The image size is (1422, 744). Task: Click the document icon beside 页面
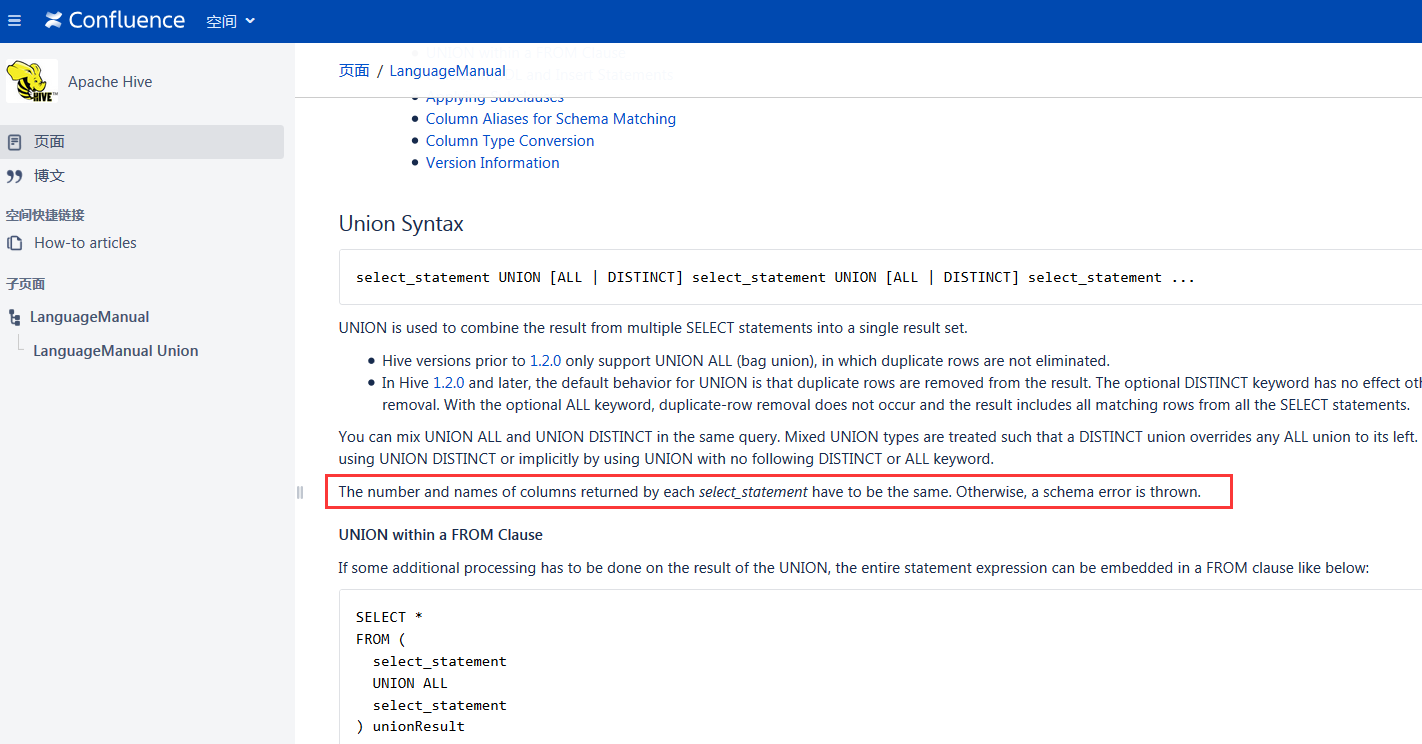coord(14,141)
